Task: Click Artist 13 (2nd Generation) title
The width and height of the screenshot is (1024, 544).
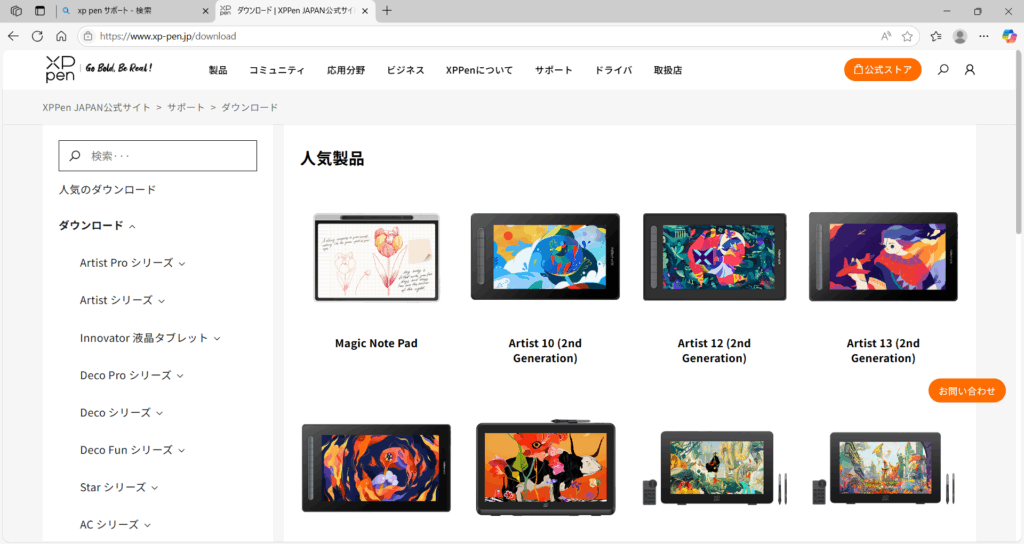Action: click(x=883, y=351)
